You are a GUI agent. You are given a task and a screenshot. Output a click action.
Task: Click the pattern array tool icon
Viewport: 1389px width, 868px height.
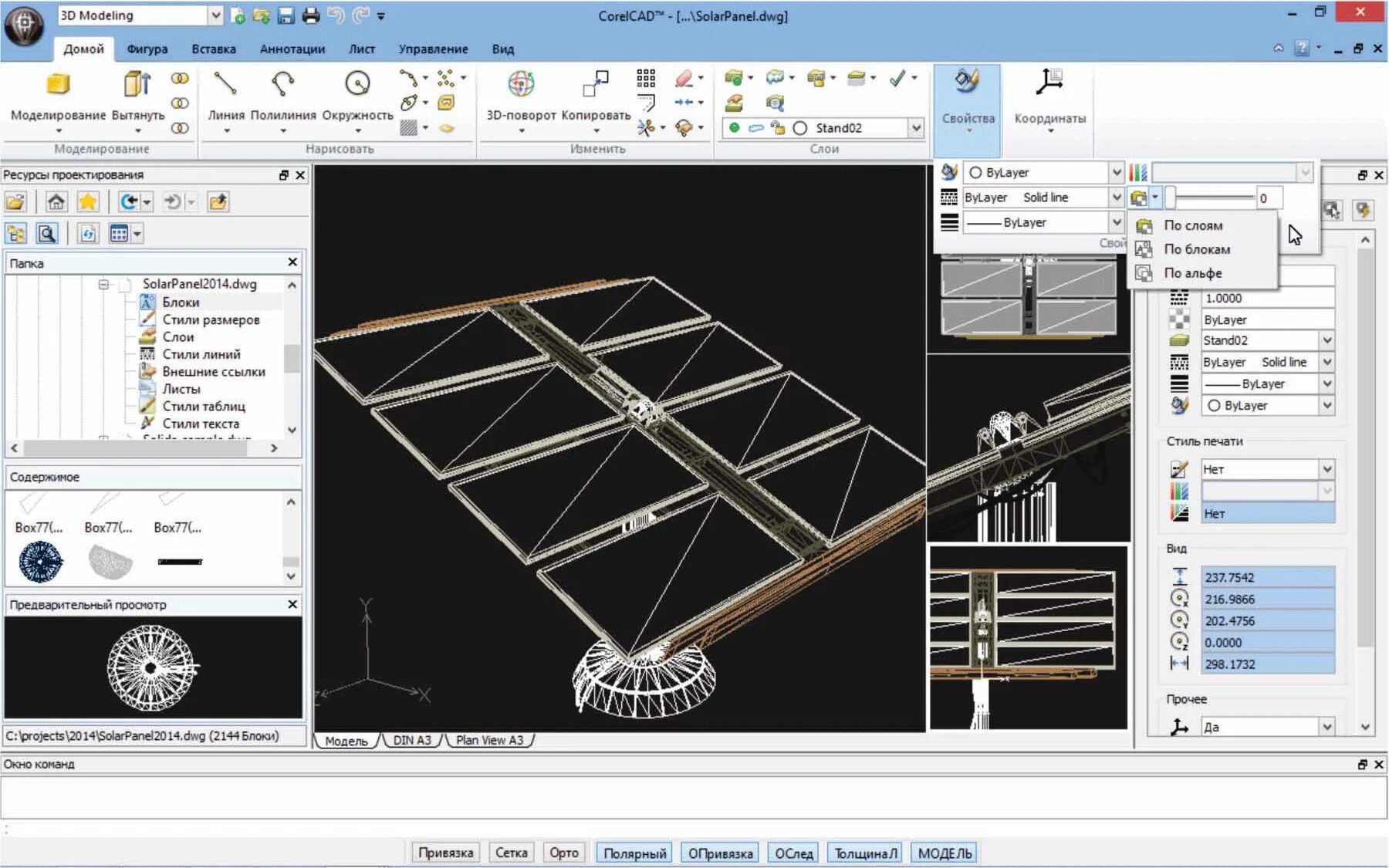click(646, 78)
